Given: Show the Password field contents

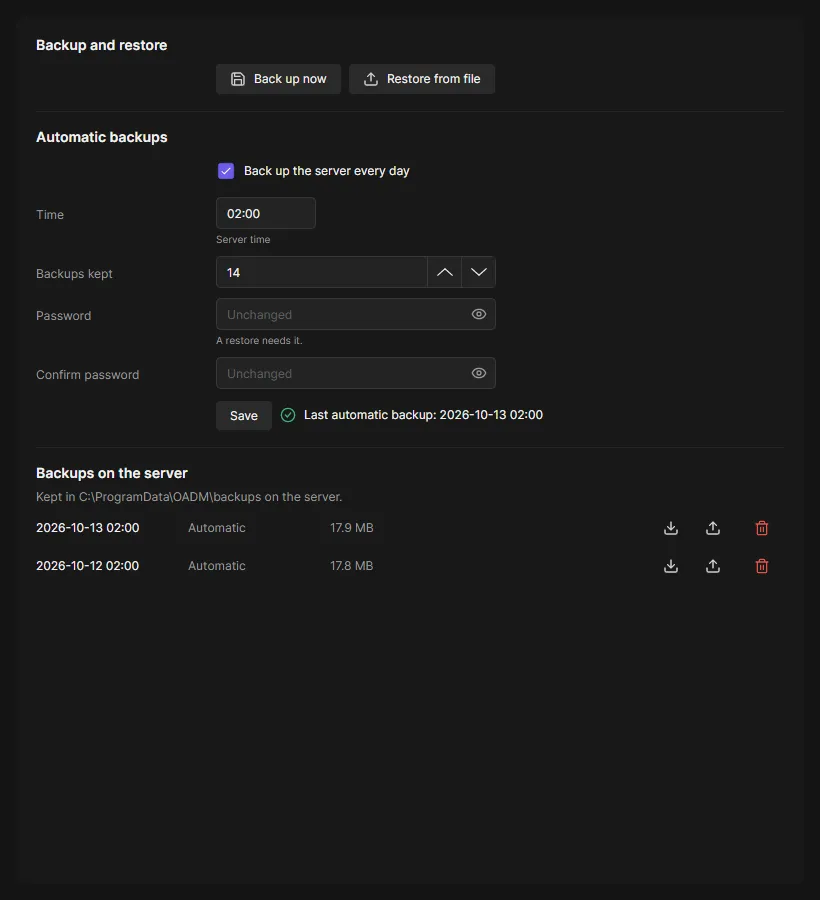Looking at the screenshot, I should tap(479, 314).
